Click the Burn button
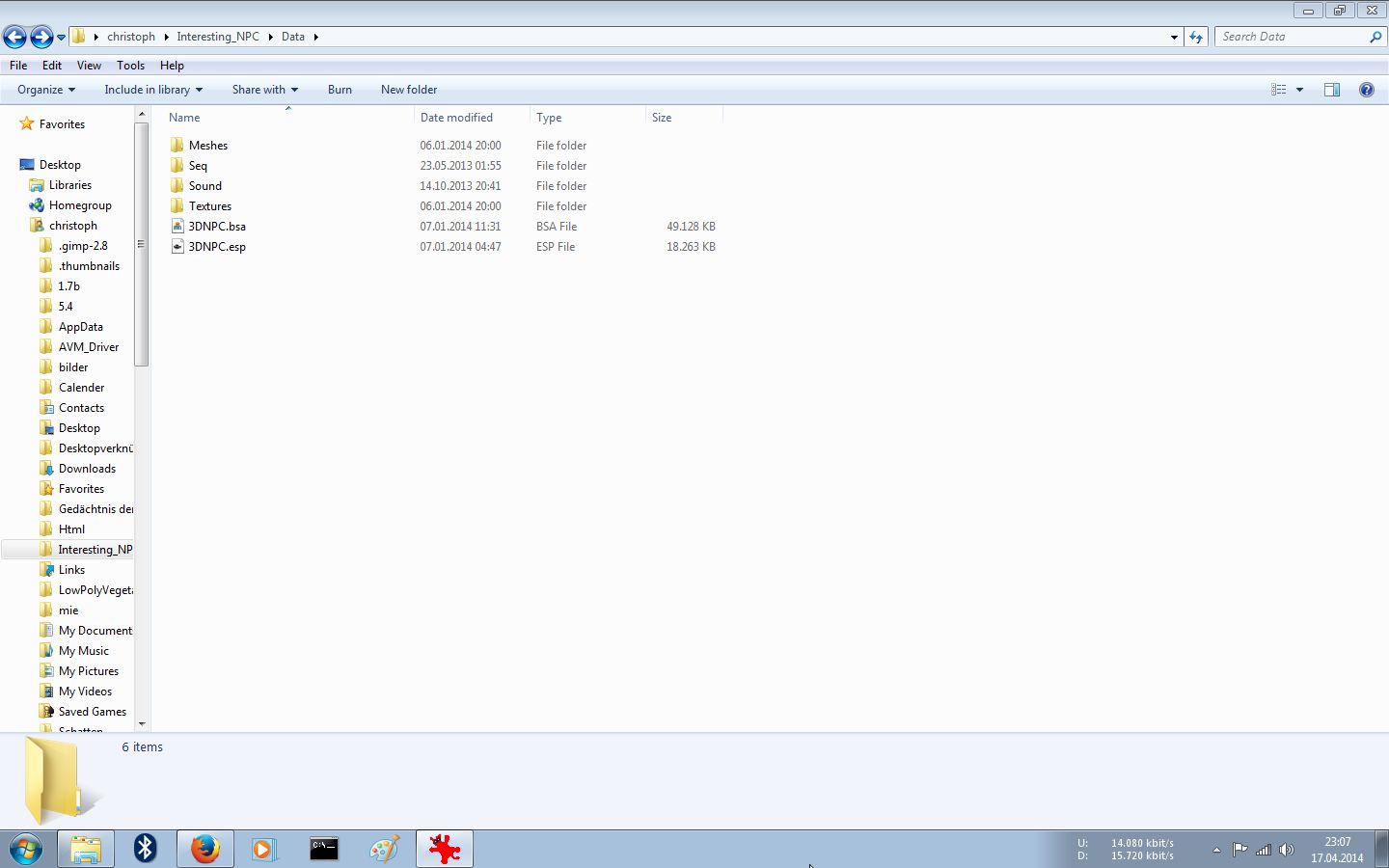Screen dimensions: 1389x868 [x=340, y=90]
